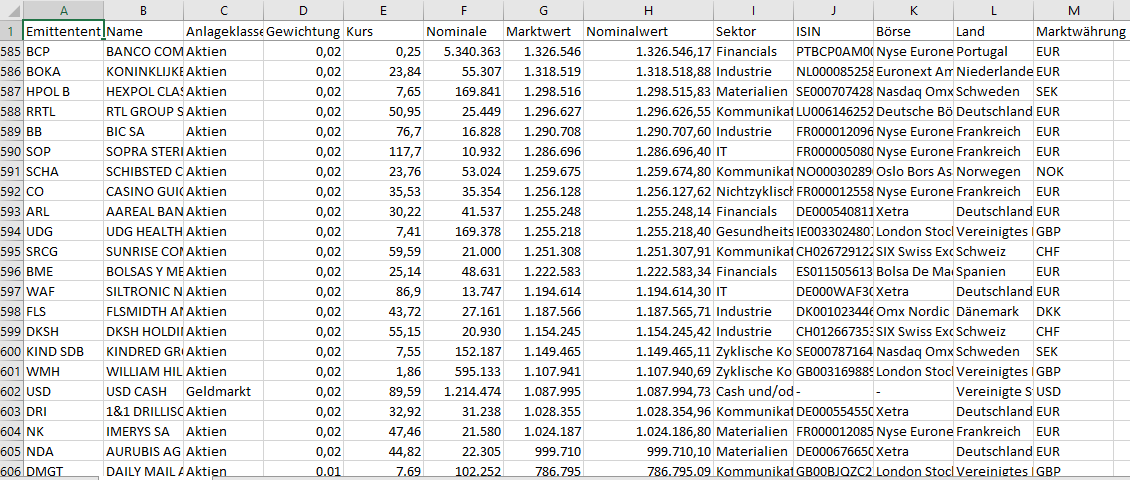Select cell with ticker KIND SDB
Image resolution: width=1130 pixels, height=480 pixels.
tap(64, 352)
